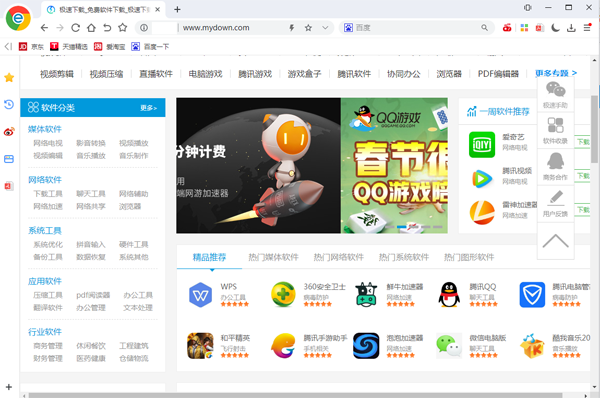Screen dimensions: 600x398
Task: Jump to page top with arrow
Action: tap(555, 241)
